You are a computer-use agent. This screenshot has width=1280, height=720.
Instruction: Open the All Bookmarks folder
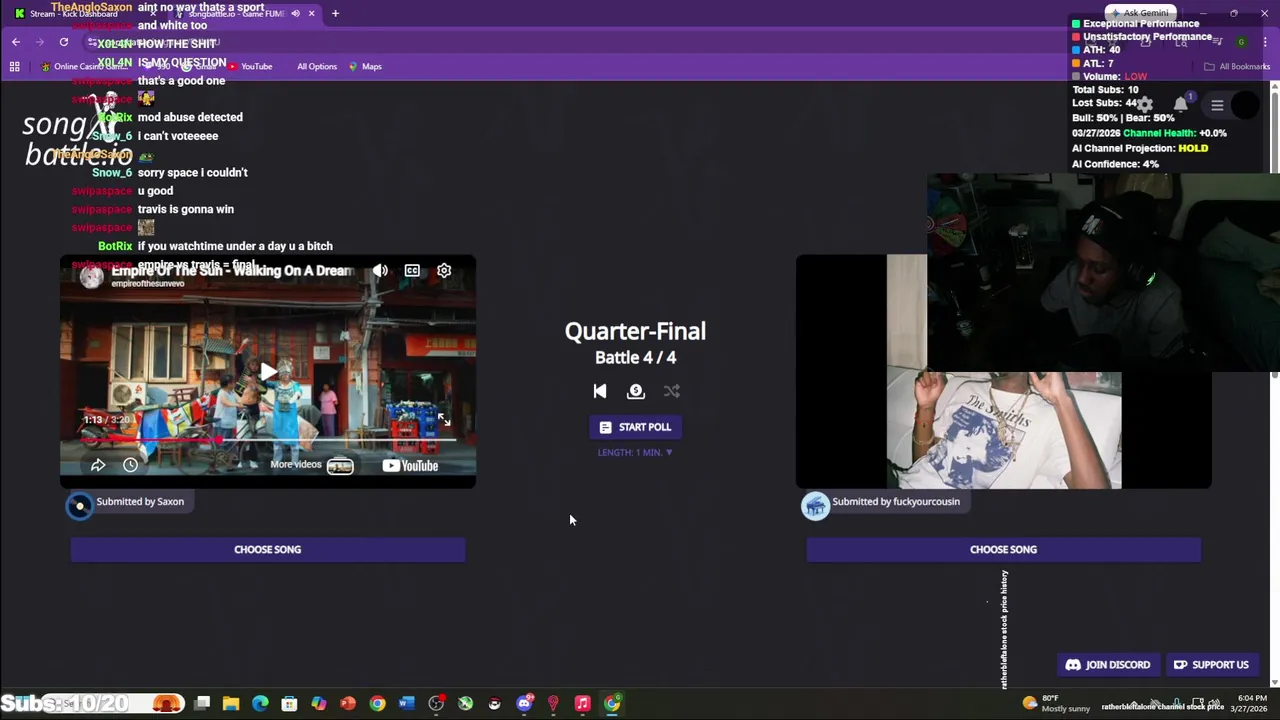1237,66
